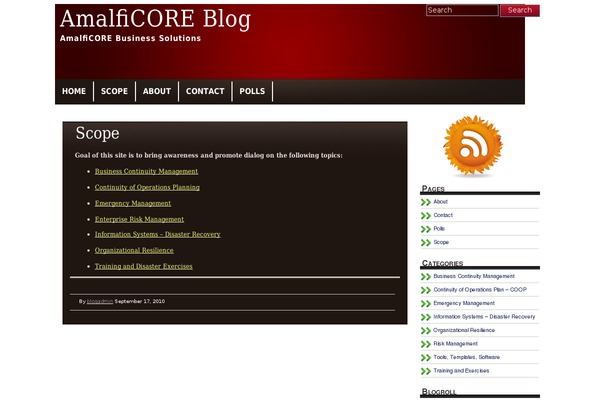Click the September 17, 2010 post date
The height and width of the screenshot is (400, 600).
click(x=140, y=301)
